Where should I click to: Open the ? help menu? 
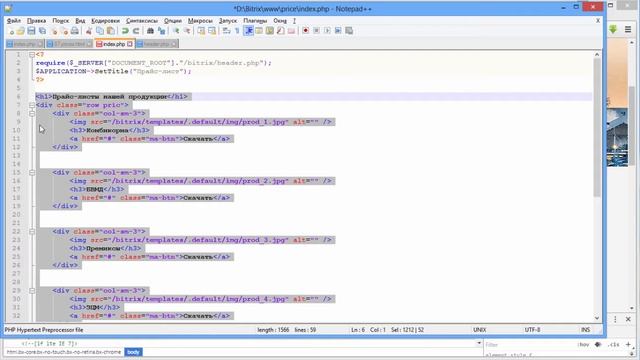click(x=294, y=20)
